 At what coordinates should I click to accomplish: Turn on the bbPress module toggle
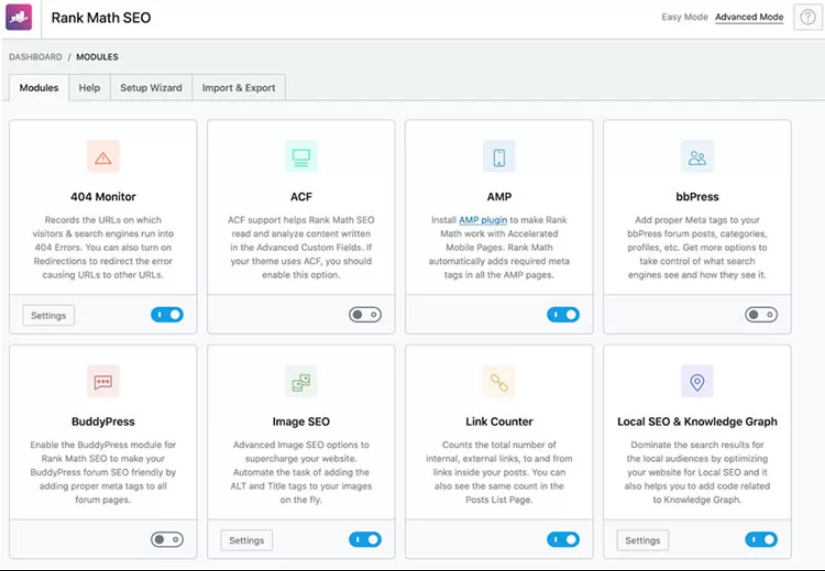tap(761, 315)
